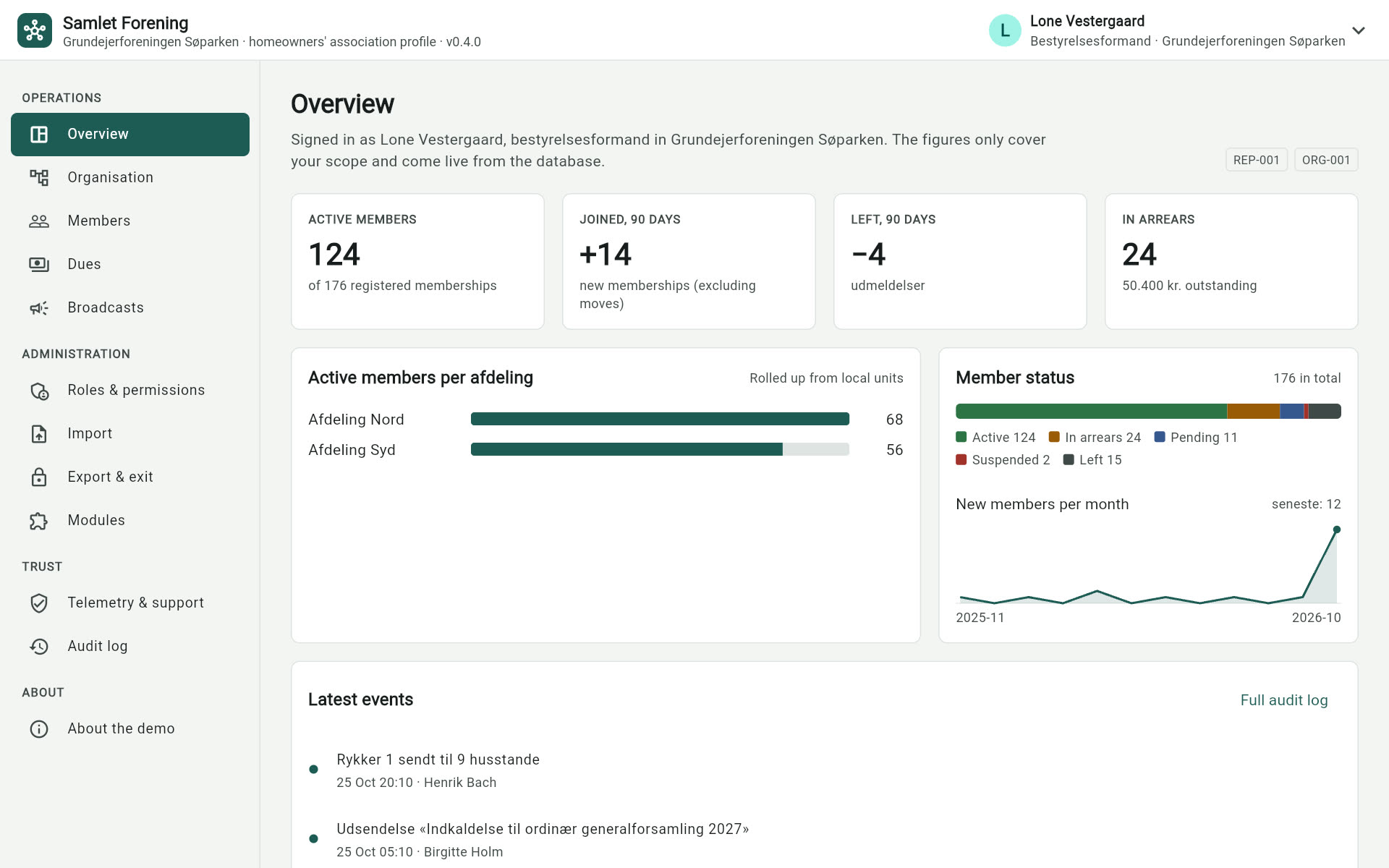Select Broadcasts in the sidebar
The height and width of the screenshot is (868, 1389).
[x=130, y=308]
